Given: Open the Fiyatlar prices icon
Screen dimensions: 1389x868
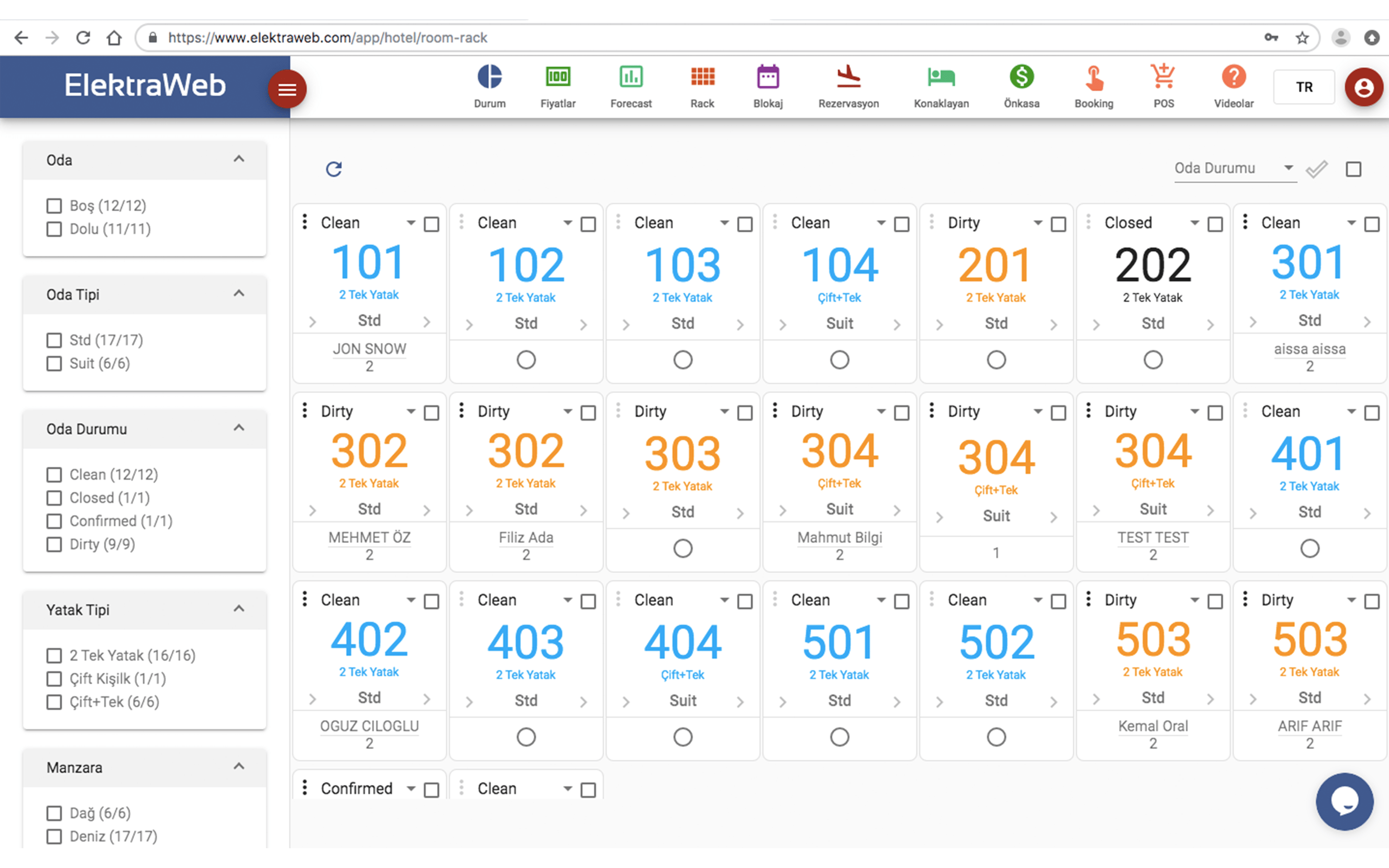Looking at the screenshot, I should (x=558, y=77).
